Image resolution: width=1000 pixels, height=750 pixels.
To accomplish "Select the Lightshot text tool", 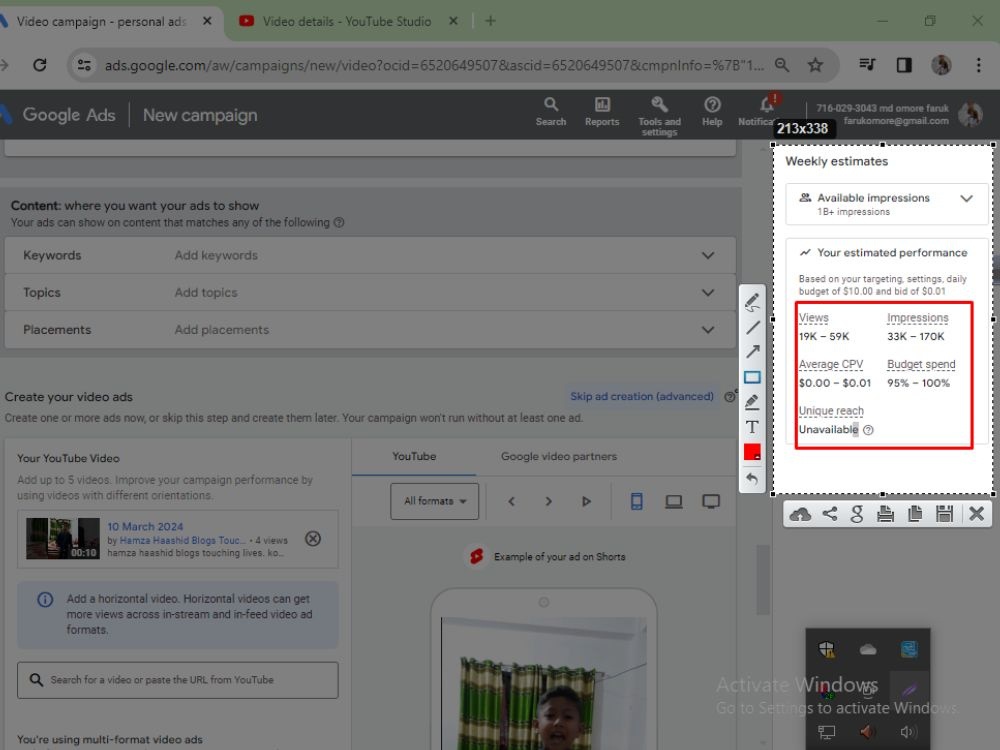I will (x=752, y=427).
